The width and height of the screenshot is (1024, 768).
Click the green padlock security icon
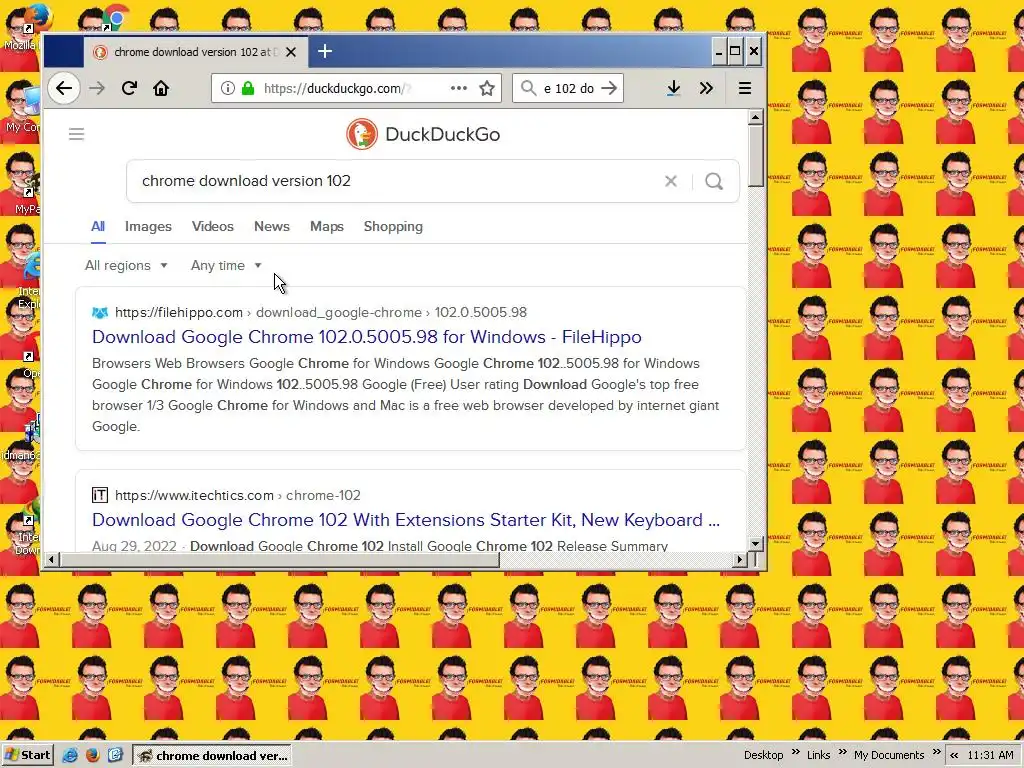(x=248, y=88)
